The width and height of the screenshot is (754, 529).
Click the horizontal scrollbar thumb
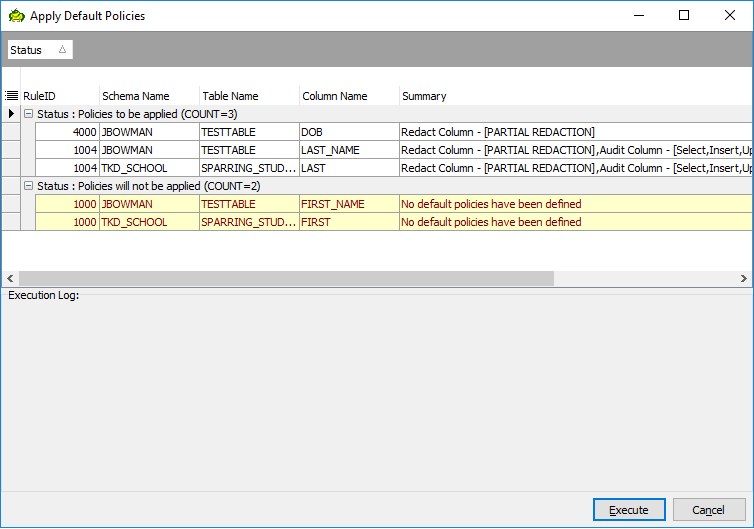(286, 278)
